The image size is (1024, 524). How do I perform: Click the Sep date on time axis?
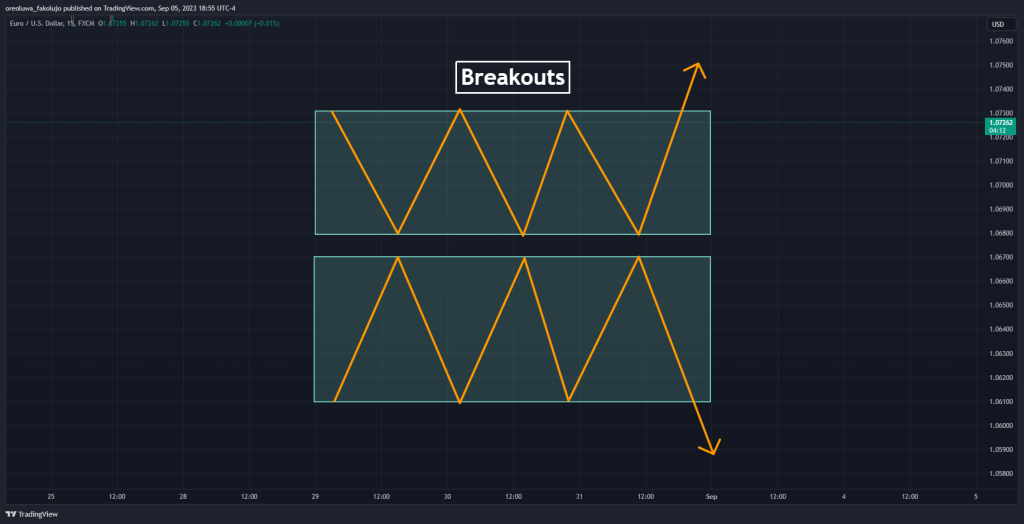click(711, 495)
